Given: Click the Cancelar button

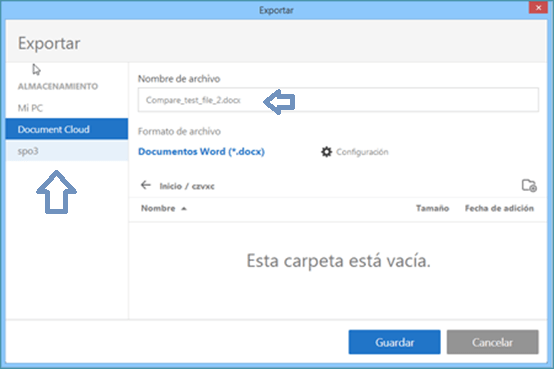Looking at the screenshot, I should [x=493, y=342].
